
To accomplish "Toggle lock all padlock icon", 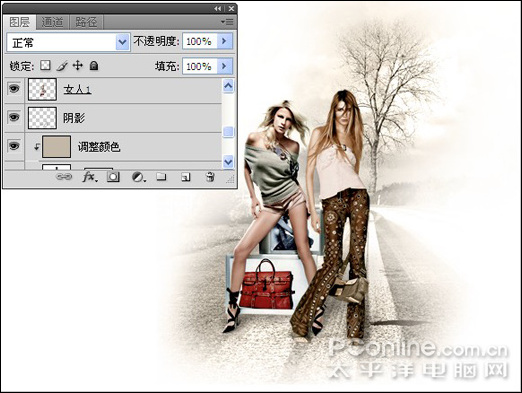I will click(x=94, y=65).
